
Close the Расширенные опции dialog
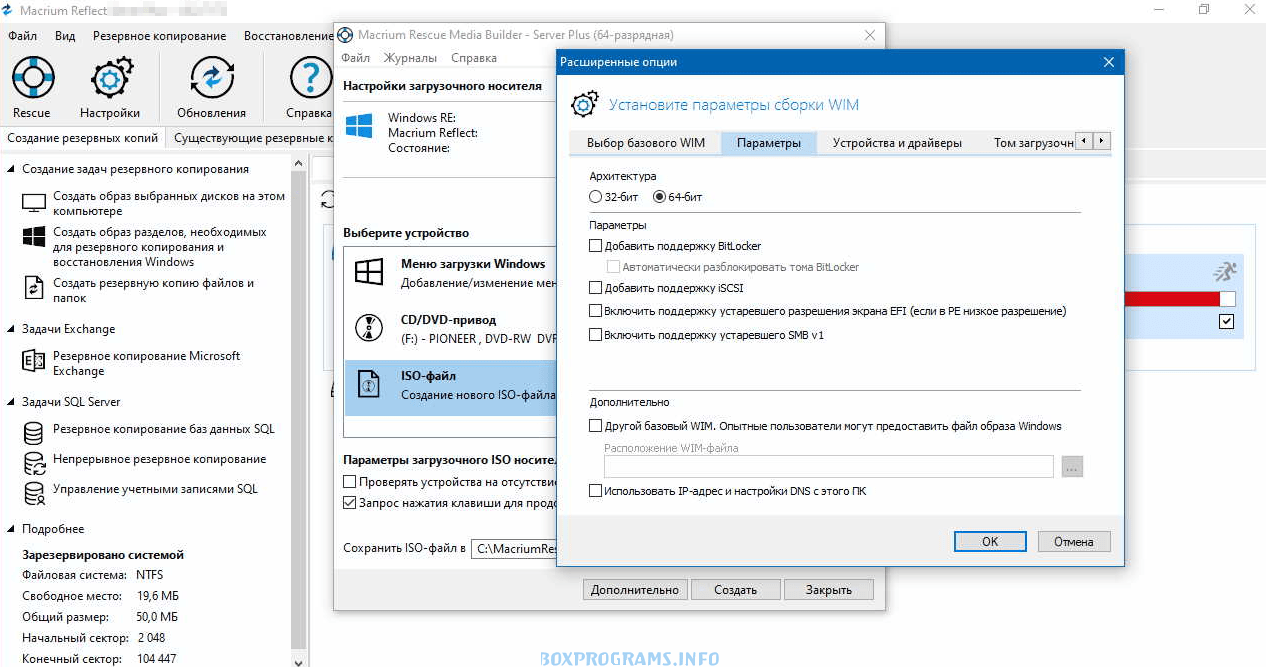click(1108, 62)
